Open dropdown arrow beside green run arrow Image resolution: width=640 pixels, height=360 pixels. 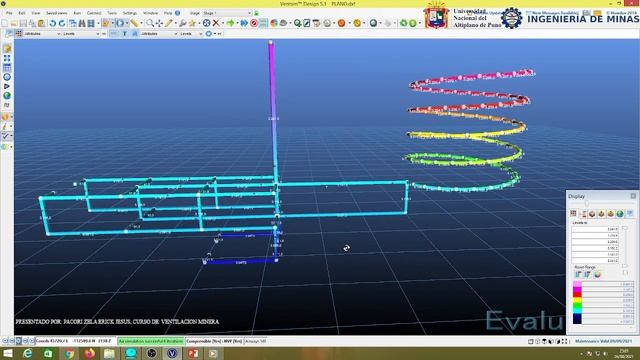point(237,23)
